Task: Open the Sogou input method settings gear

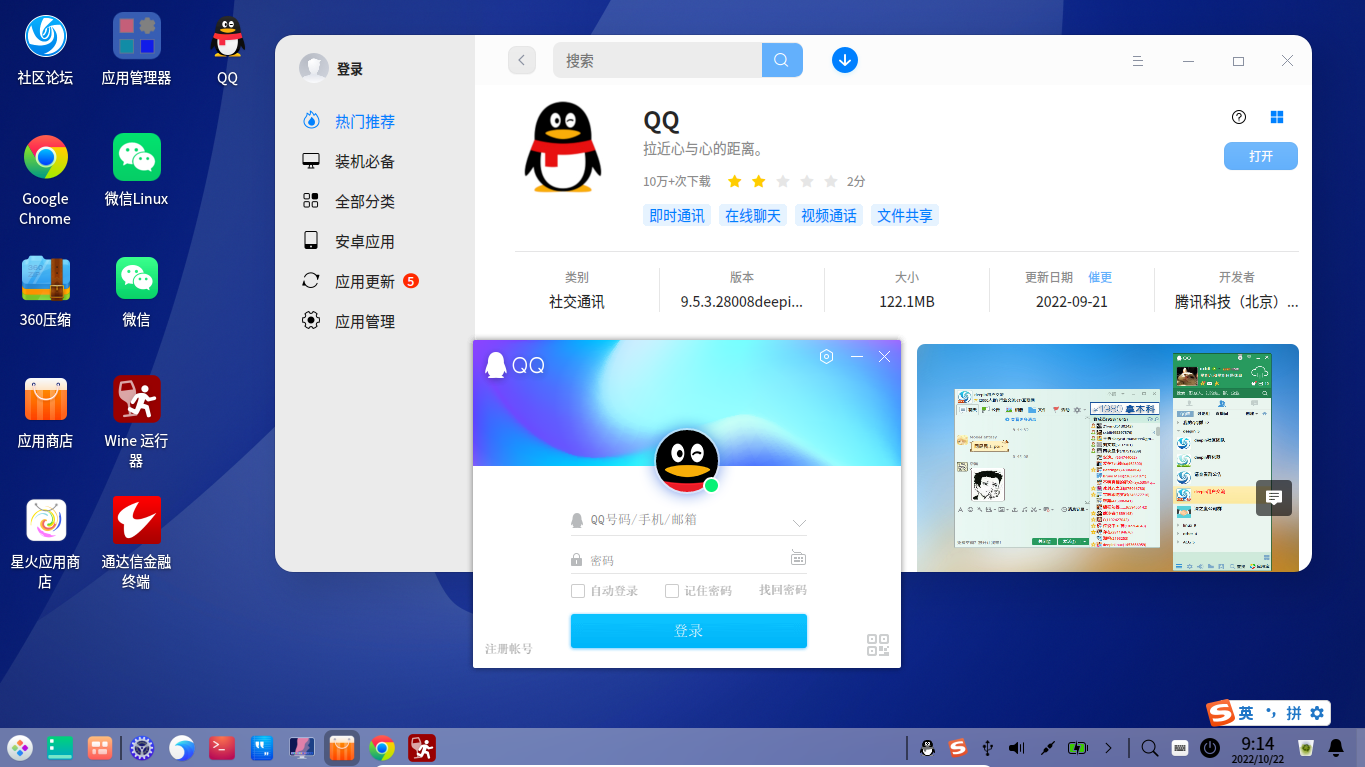Action: tap(1318, 712)
